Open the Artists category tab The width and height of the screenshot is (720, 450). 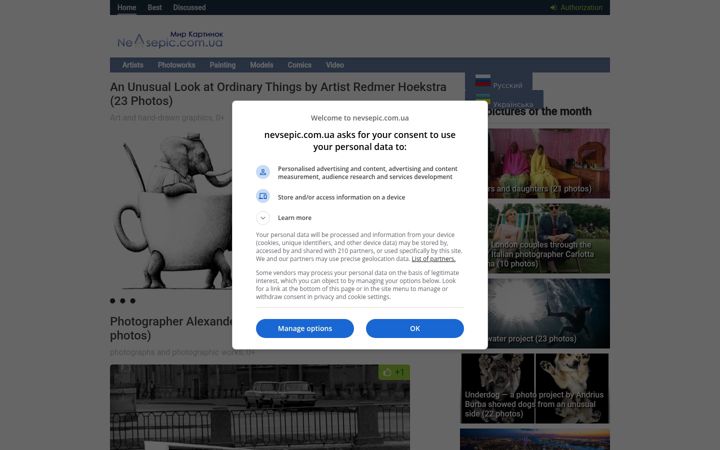pyautogui.click(x=133, y=65)
